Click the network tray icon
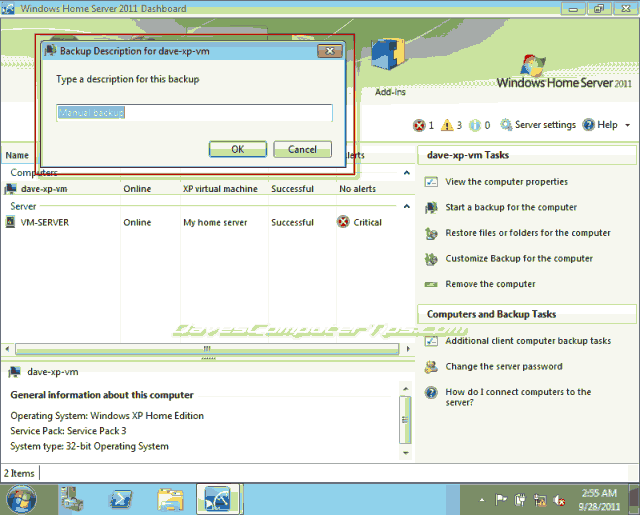This screenshot has width=640, height=515. coord(540,500)
